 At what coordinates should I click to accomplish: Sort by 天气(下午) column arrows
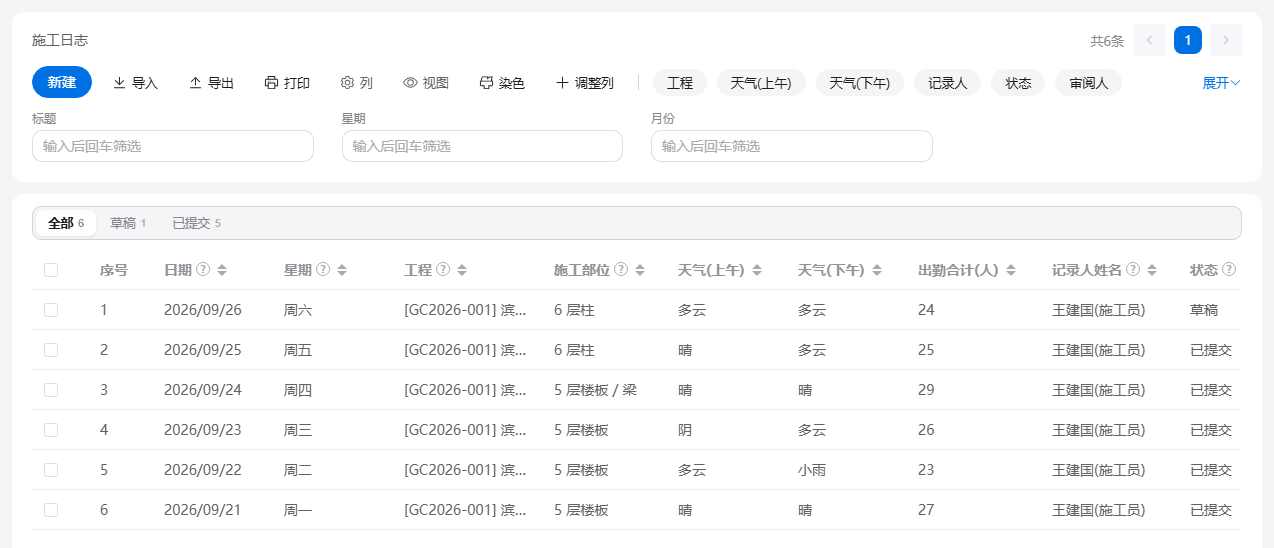[x=877, y=270]
